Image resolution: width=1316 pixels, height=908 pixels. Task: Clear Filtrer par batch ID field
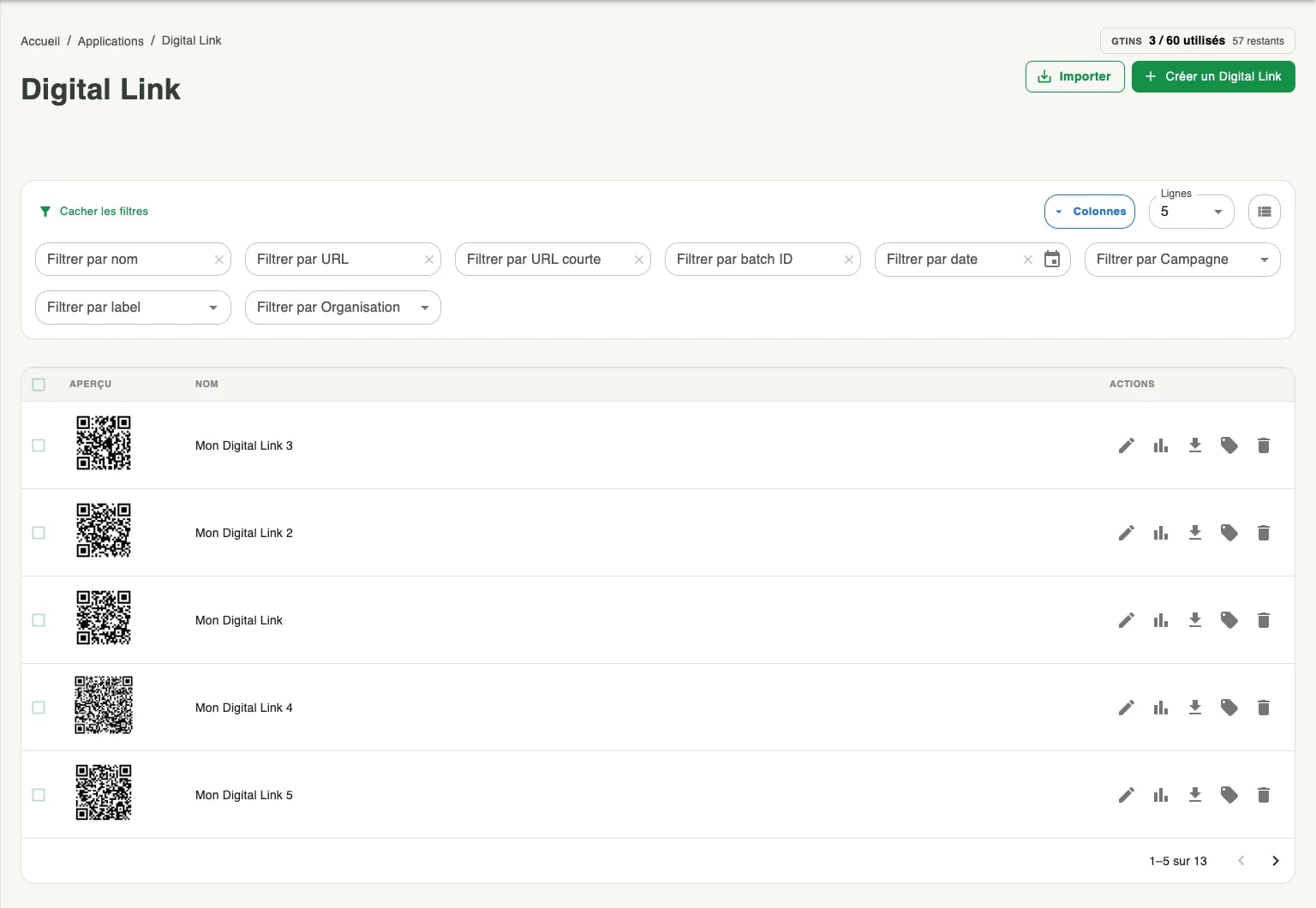point(849,260)
